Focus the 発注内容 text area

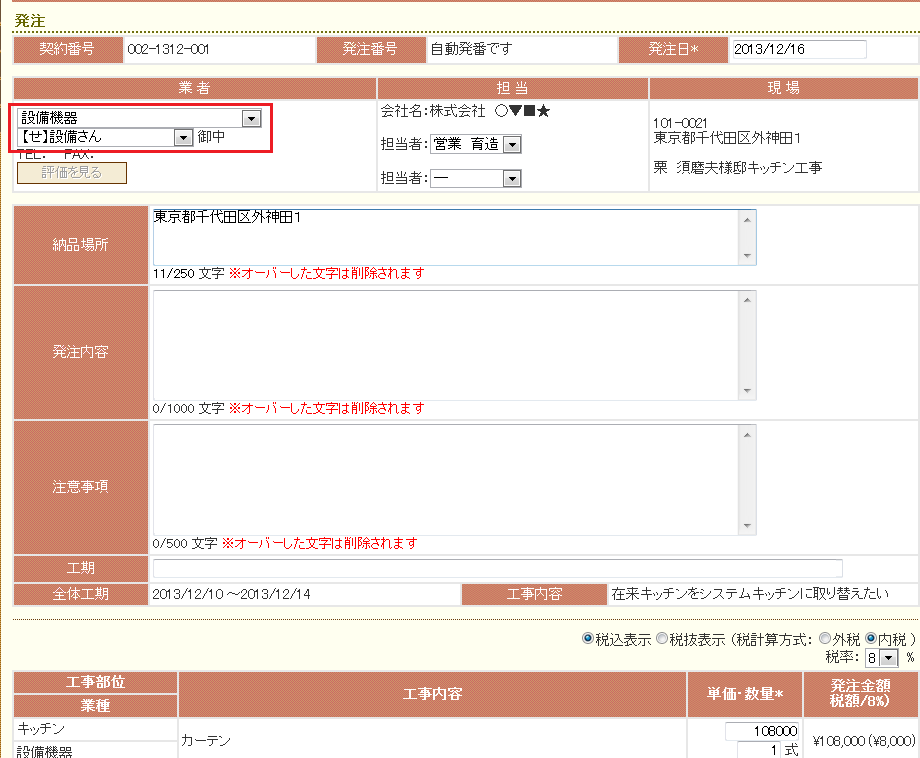click(445, 345)
